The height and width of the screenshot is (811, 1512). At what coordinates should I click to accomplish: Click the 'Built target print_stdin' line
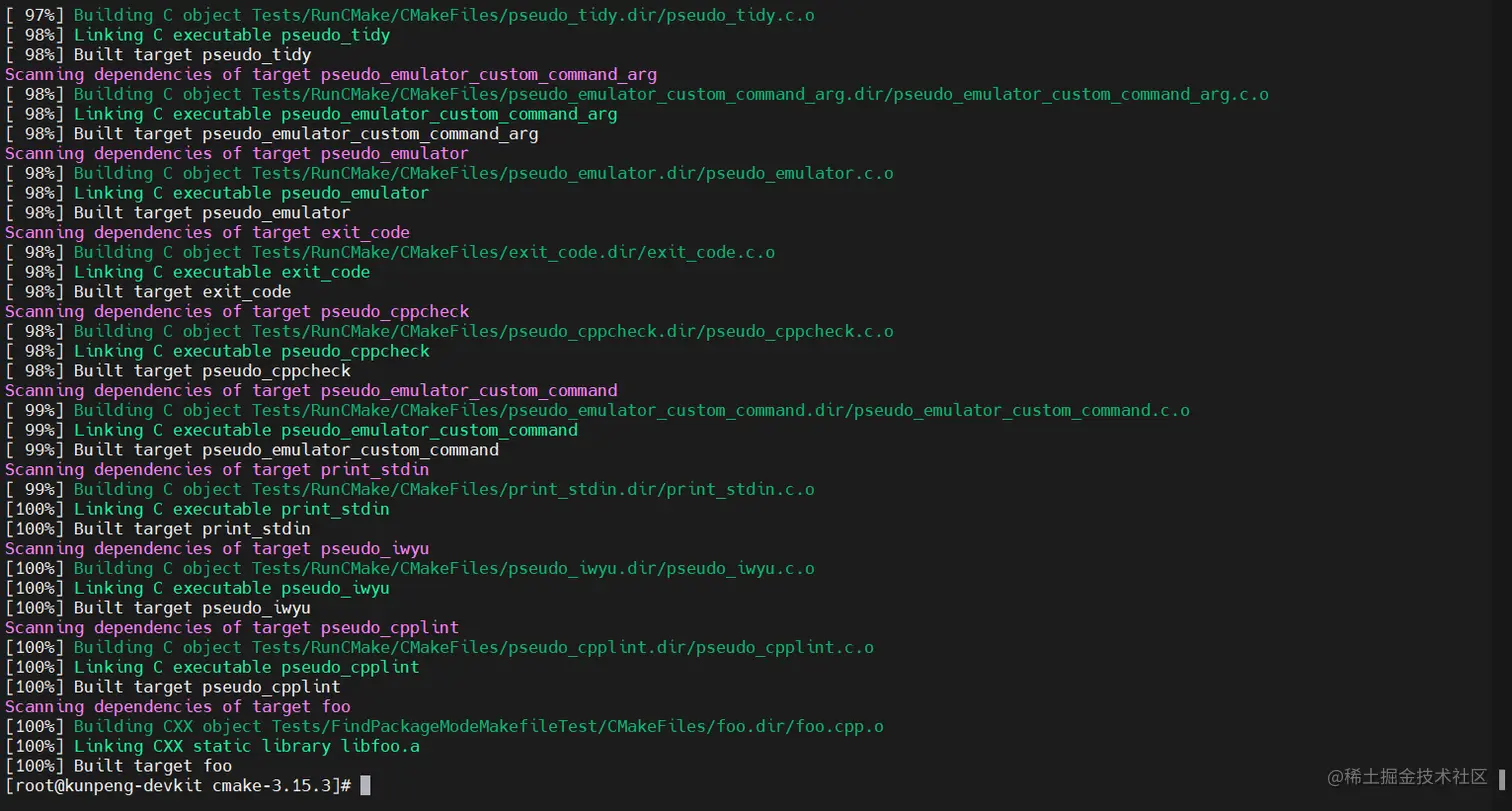click(158, 529)
